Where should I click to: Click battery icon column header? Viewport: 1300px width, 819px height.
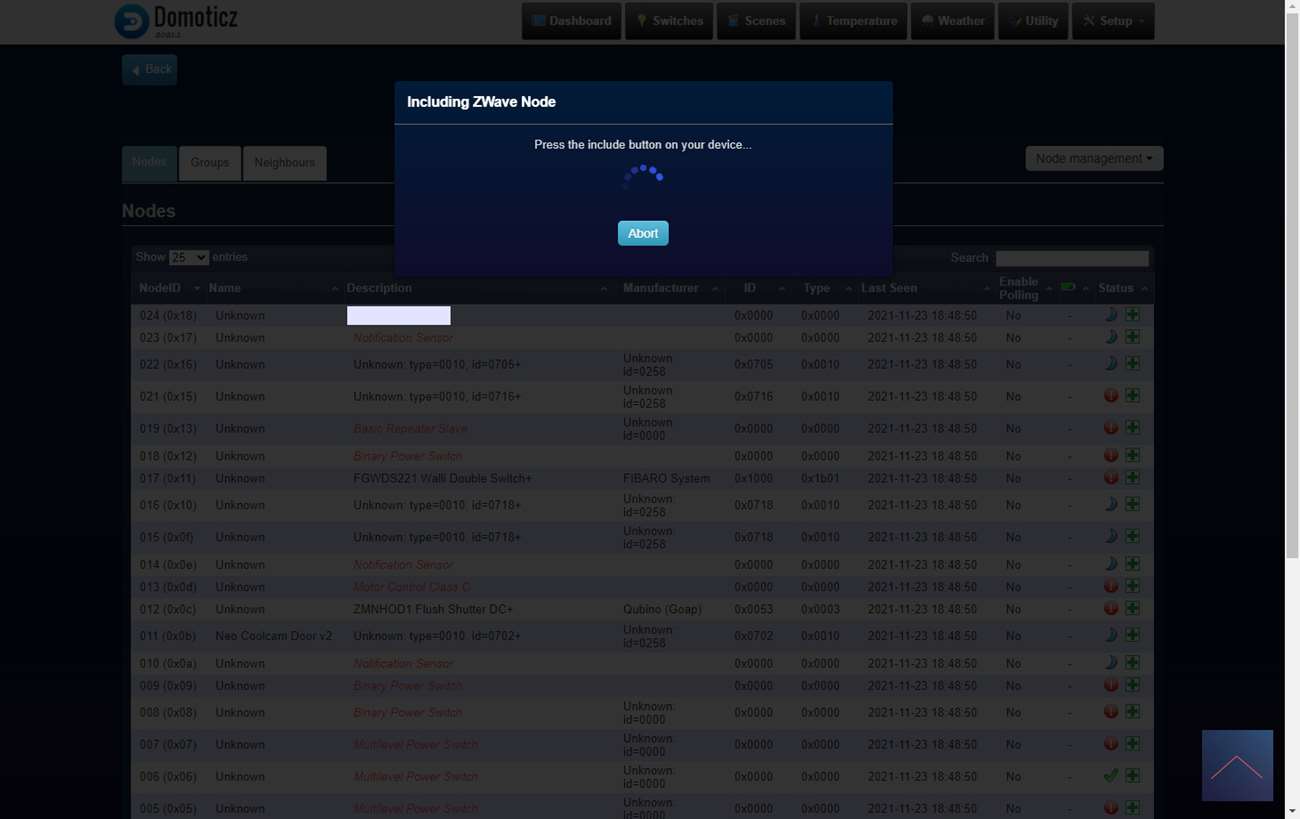pos(1068,288)
